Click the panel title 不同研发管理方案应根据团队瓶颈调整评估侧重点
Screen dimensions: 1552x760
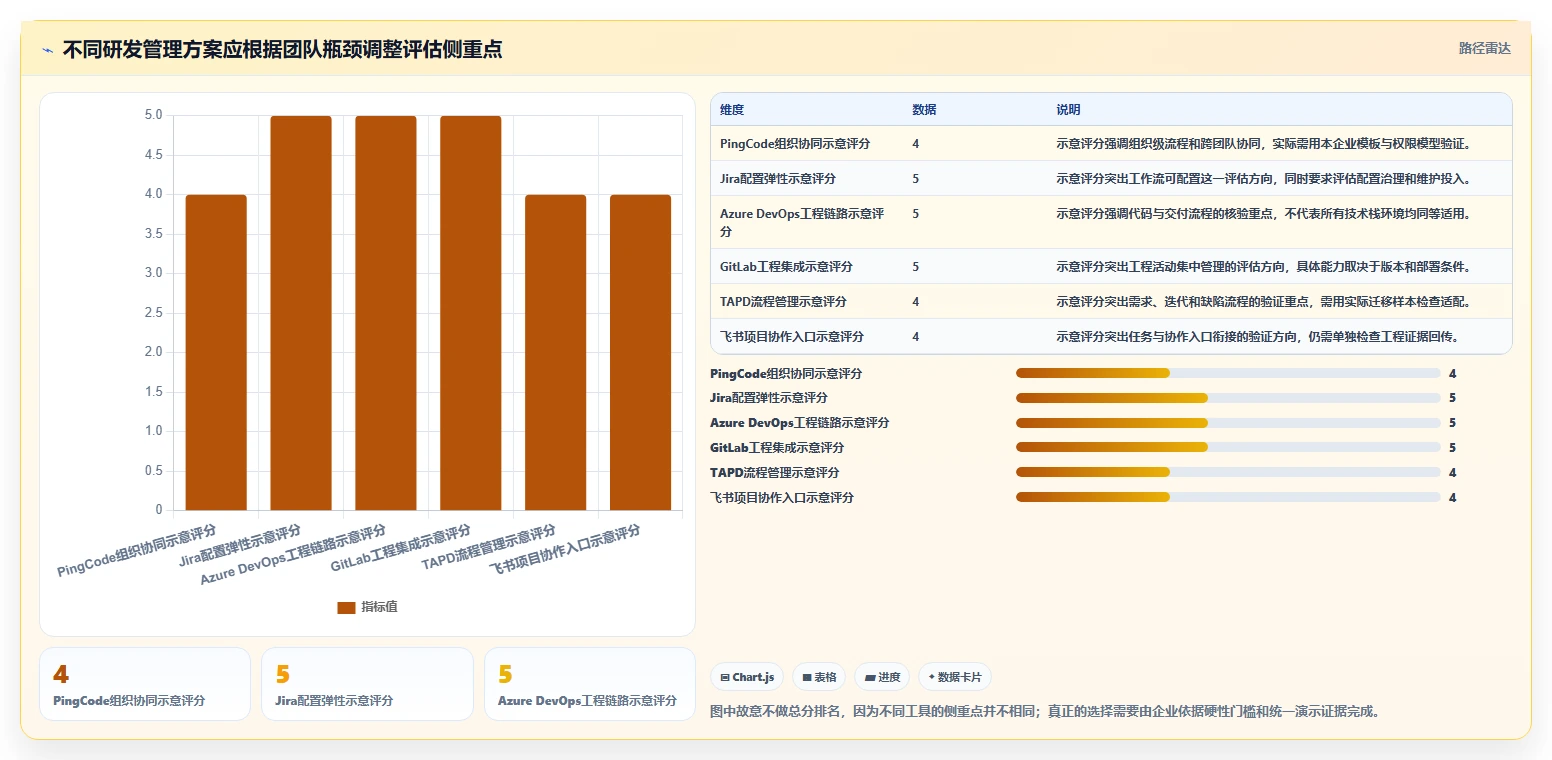click(x=282, y=49)
